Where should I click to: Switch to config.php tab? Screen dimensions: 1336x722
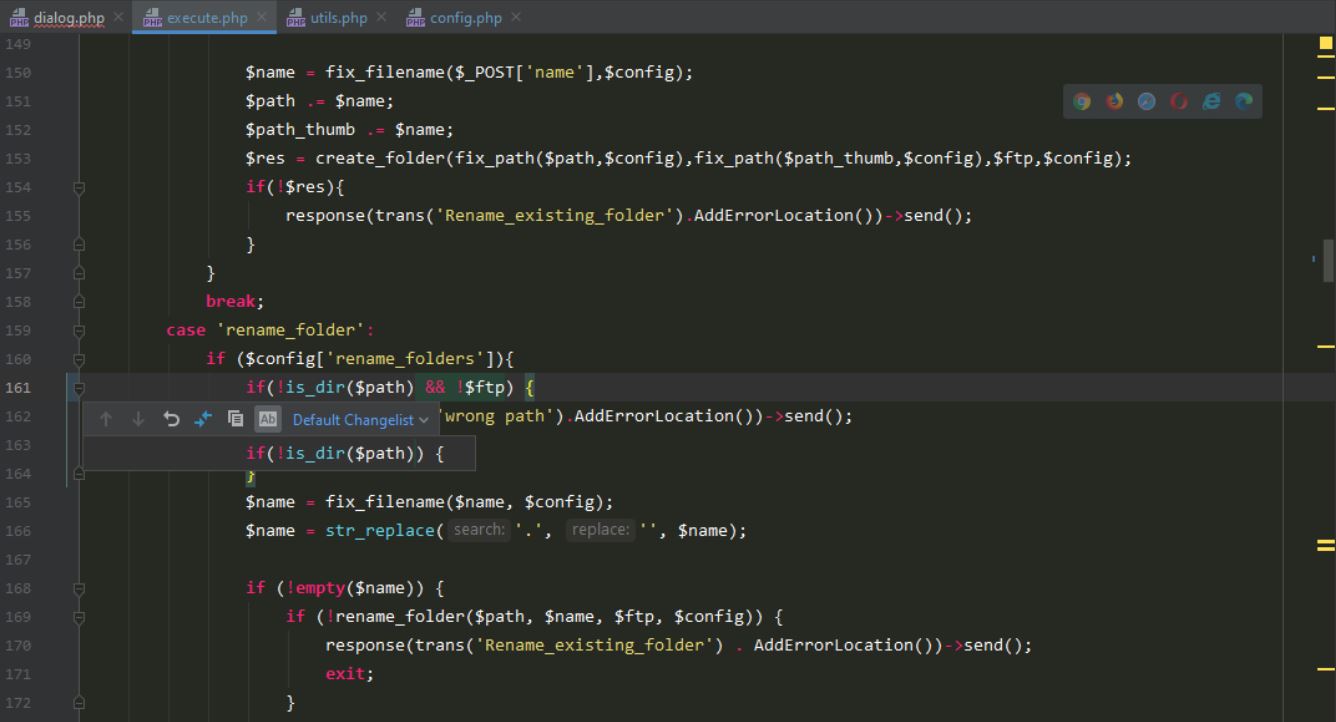click(466, 18)
